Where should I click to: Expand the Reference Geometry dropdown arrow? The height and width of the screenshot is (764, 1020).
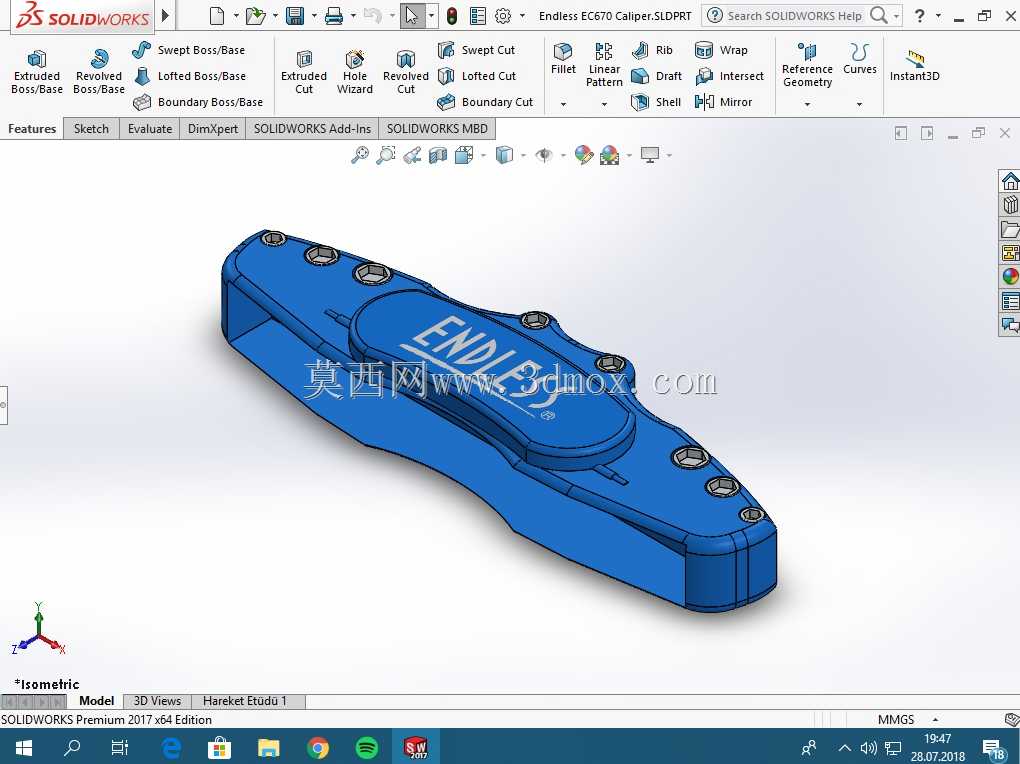click(807, 103)
